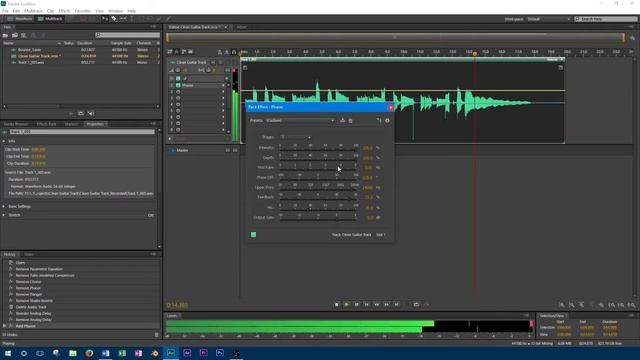Click the Loop Playback button in transport
The width and height of the screenshot is (640, 360).
coord(416,304)
